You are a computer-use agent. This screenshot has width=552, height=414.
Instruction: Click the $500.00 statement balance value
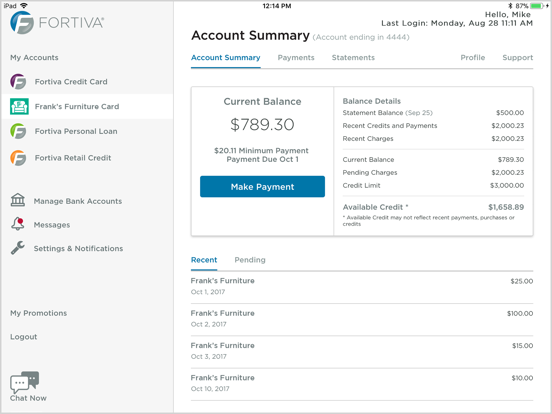click(x=510, y=113)
